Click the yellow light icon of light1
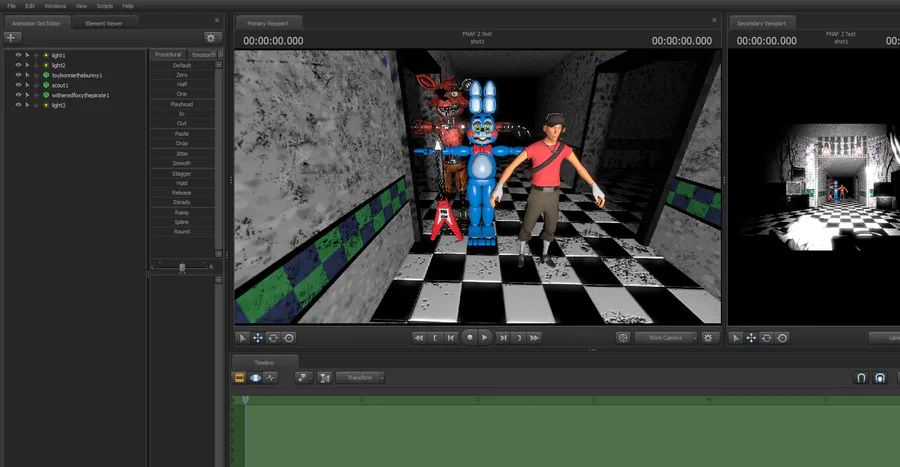The width and height of the screenshot is (900, 467). coord(46,55)
